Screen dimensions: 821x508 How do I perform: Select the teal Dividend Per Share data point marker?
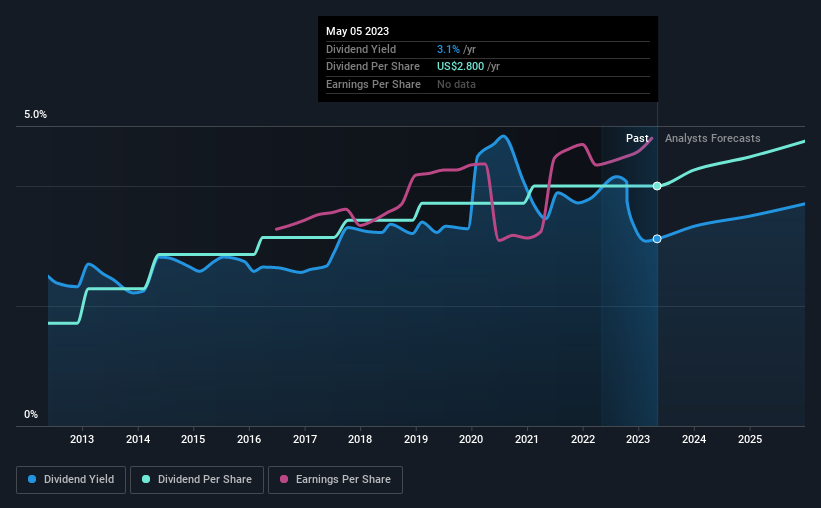click(657, 186)
